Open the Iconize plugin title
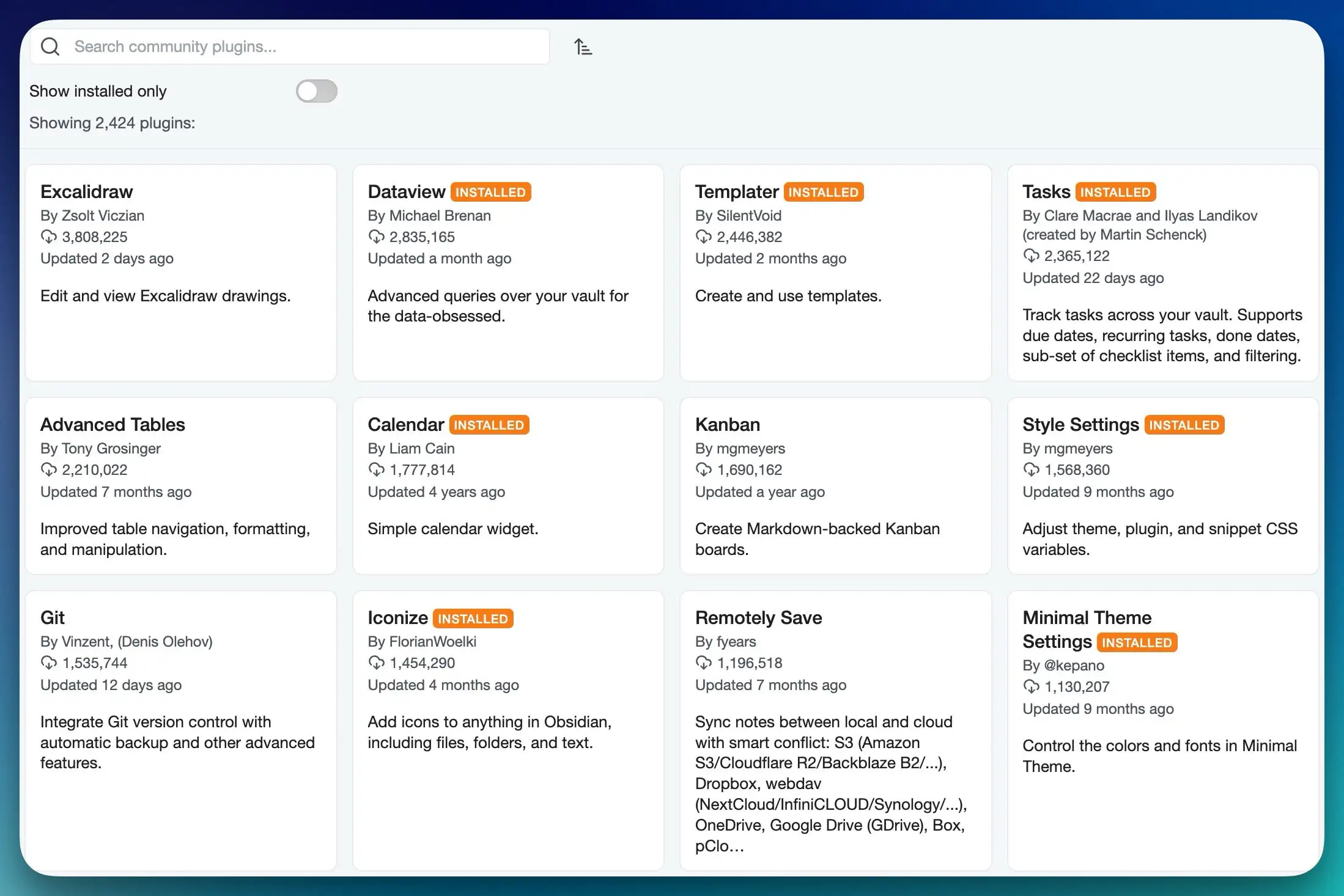 click(x=397, y=617)
